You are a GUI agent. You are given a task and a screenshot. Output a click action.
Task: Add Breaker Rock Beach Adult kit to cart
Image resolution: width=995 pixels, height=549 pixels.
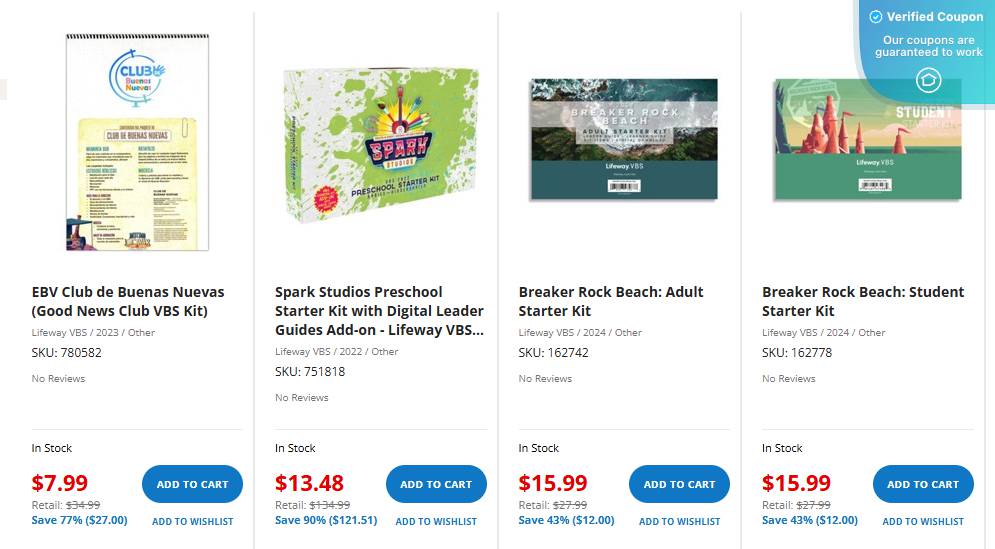point(679,484)
